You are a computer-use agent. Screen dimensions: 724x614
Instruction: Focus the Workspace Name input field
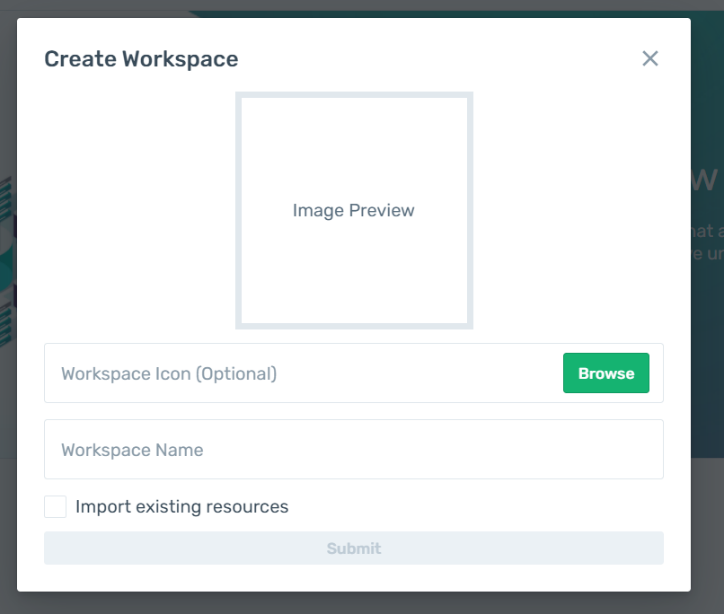(354, 449)
